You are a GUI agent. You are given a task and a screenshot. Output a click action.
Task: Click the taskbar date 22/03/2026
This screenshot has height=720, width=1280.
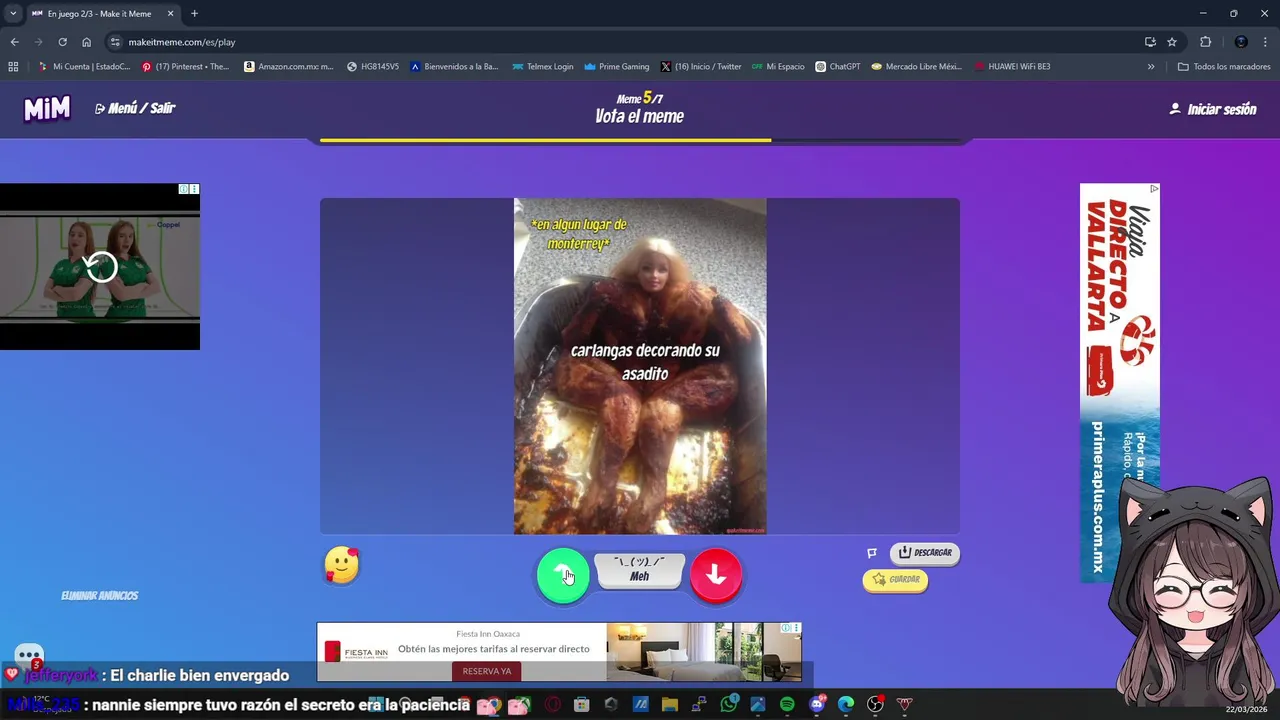pos(1244,710)
